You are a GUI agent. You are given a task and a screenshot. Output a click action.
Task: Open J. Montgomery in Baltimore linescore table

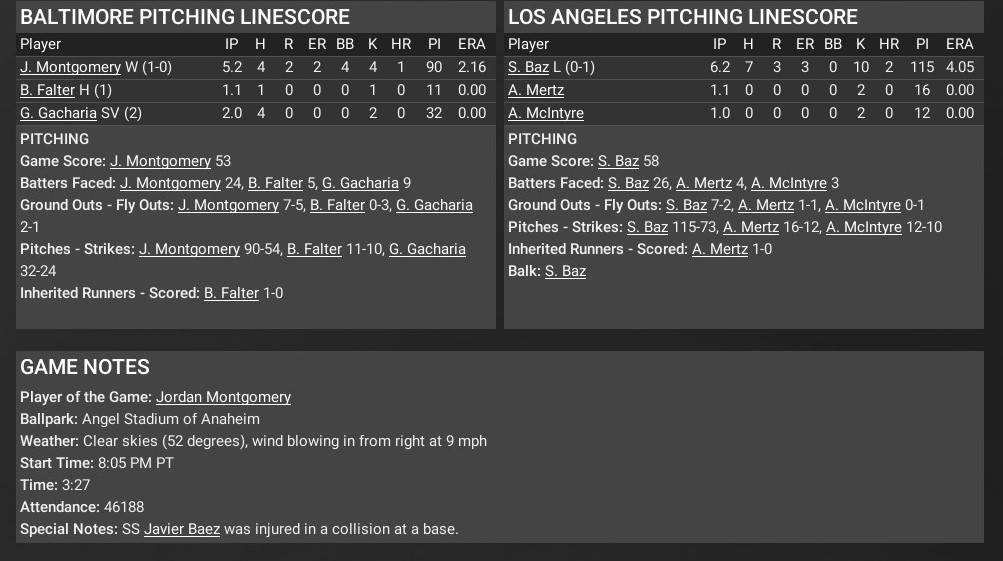click(70, 67)
